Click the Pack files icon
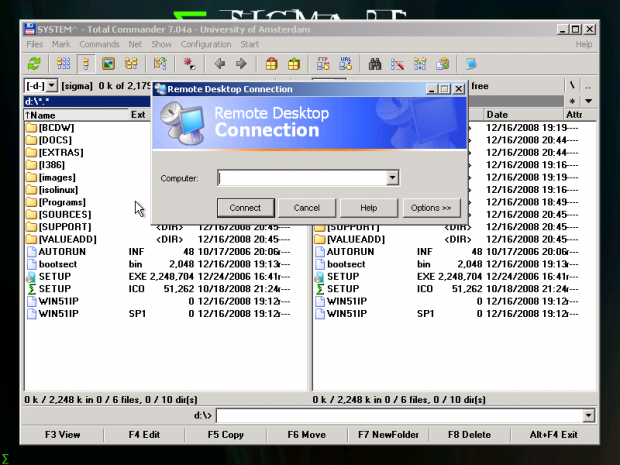The width and height of the screenshot is (620, 465). point(271,64)
